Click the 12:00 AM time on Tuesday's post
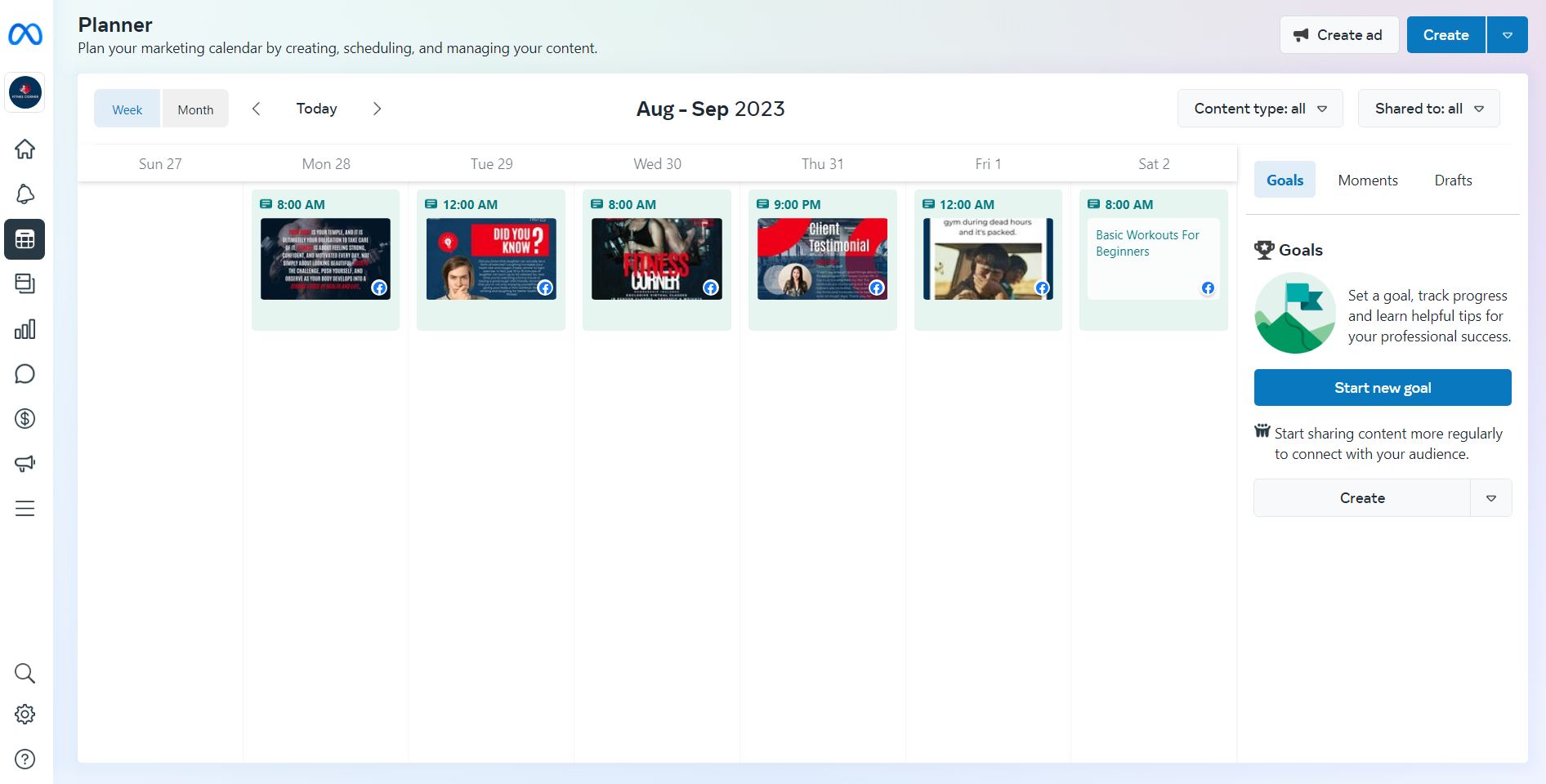Image resolution: width=1546 pixels, height=784 pixels. [470, 204]
